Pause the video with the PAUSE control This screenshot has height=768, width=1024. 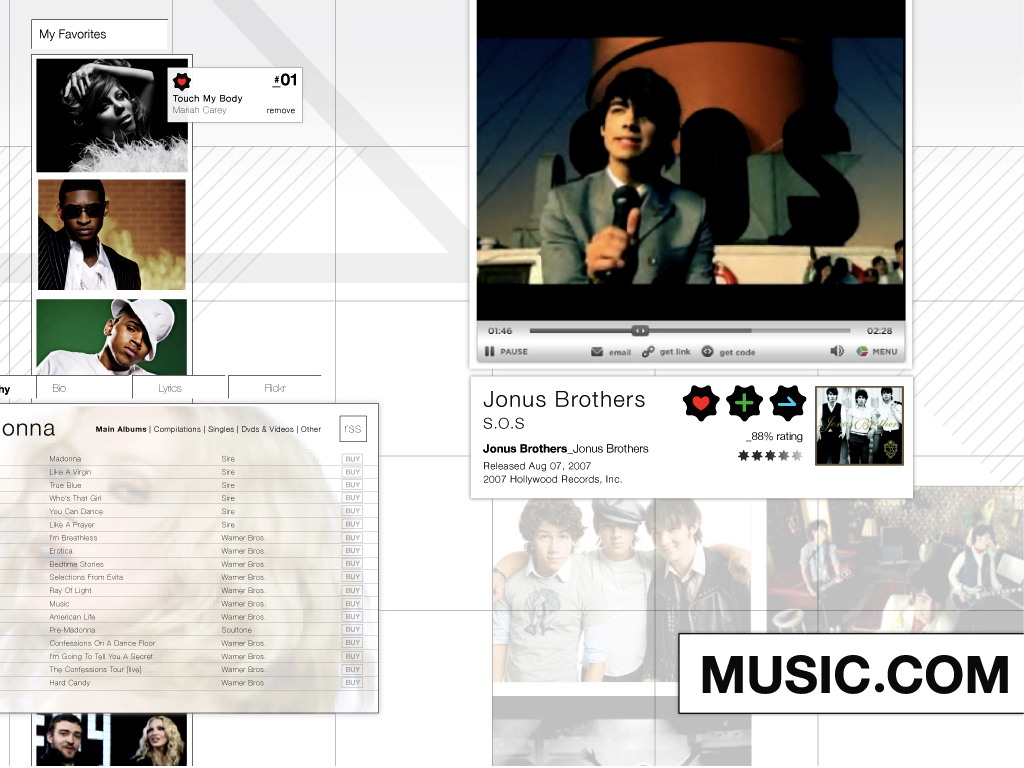pyautogui.click(x=506, y=351)
